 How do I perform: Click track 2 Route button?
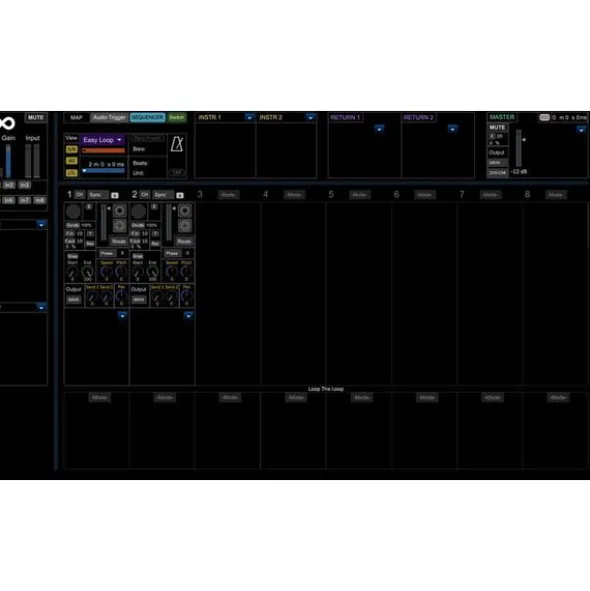[184, 241]
